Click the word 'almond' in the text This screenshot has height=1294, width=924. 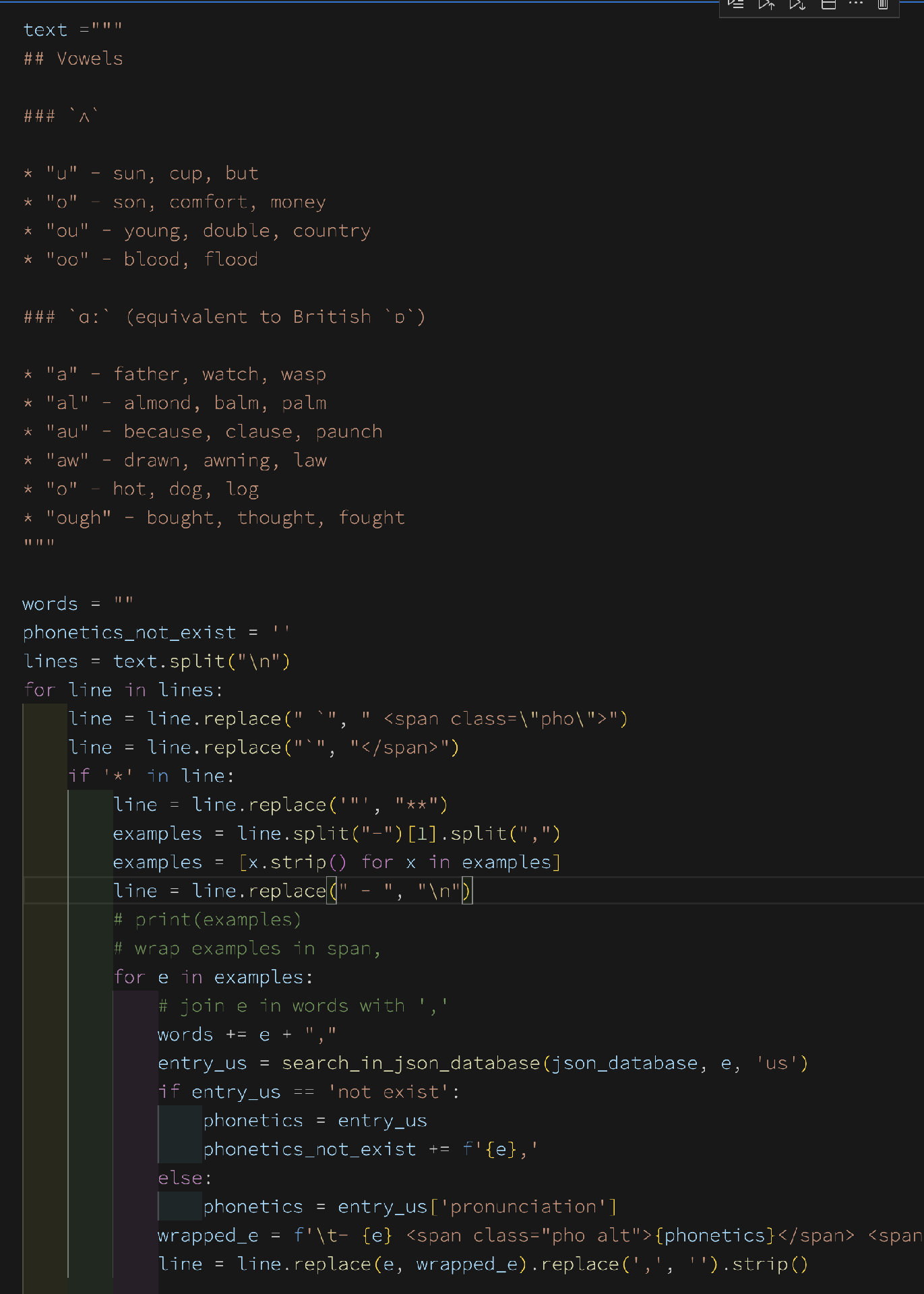click(x=157, y=403)
